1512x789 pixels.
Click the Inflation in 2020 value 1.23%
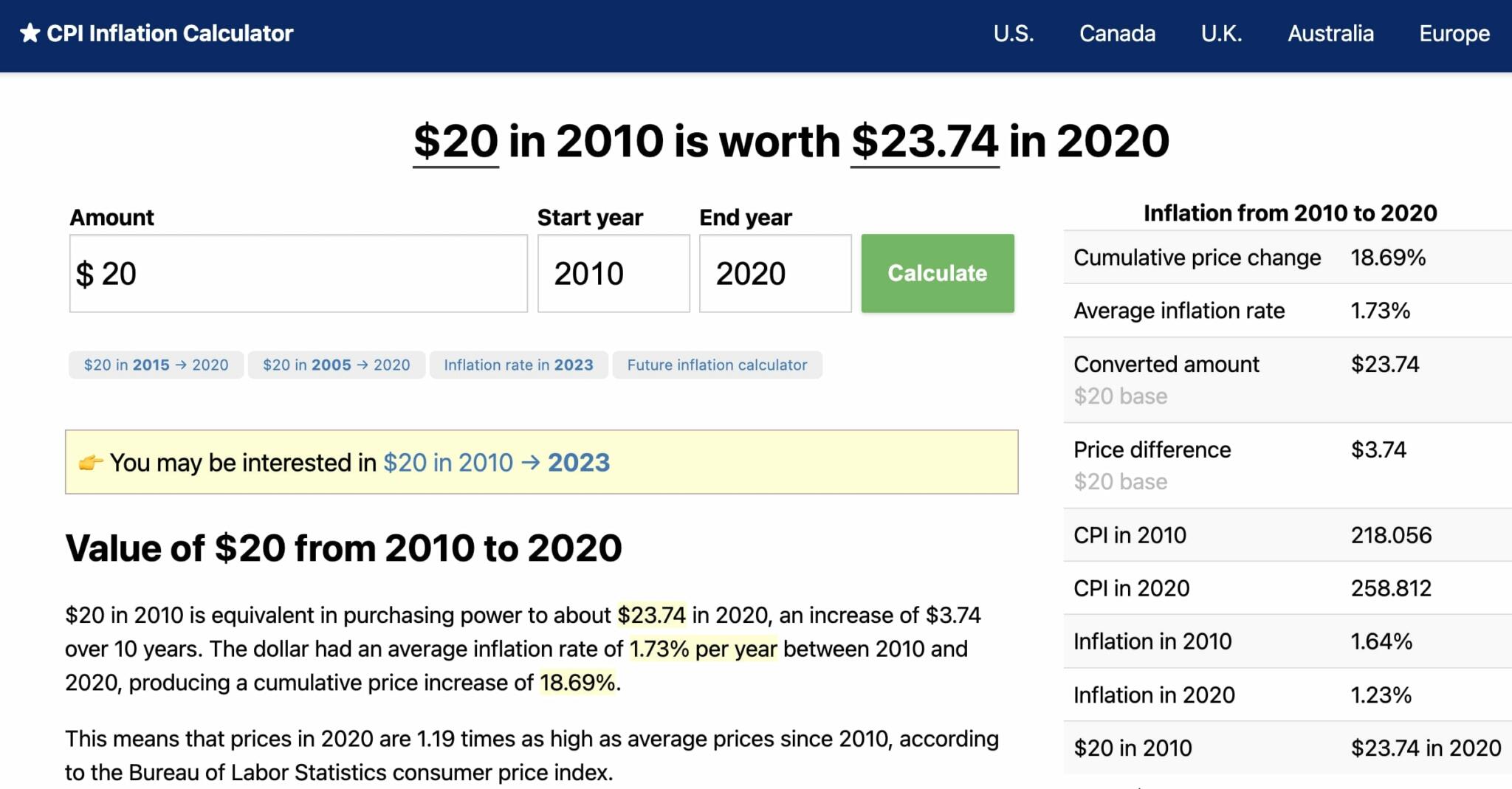(1381, 695)
